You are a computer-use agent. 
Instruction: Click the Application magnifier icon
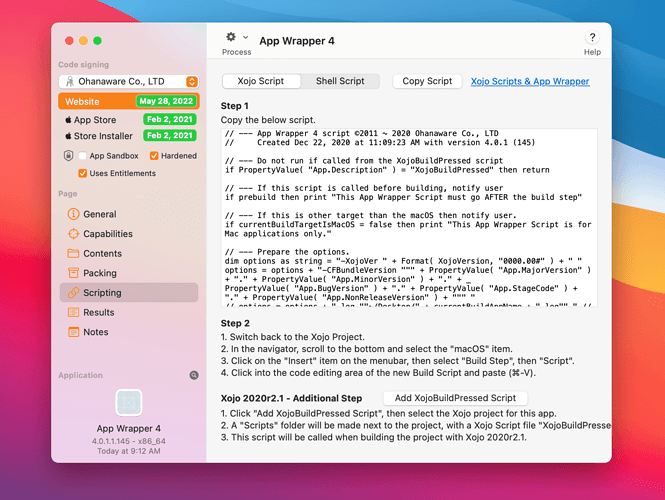coord(194,375)
